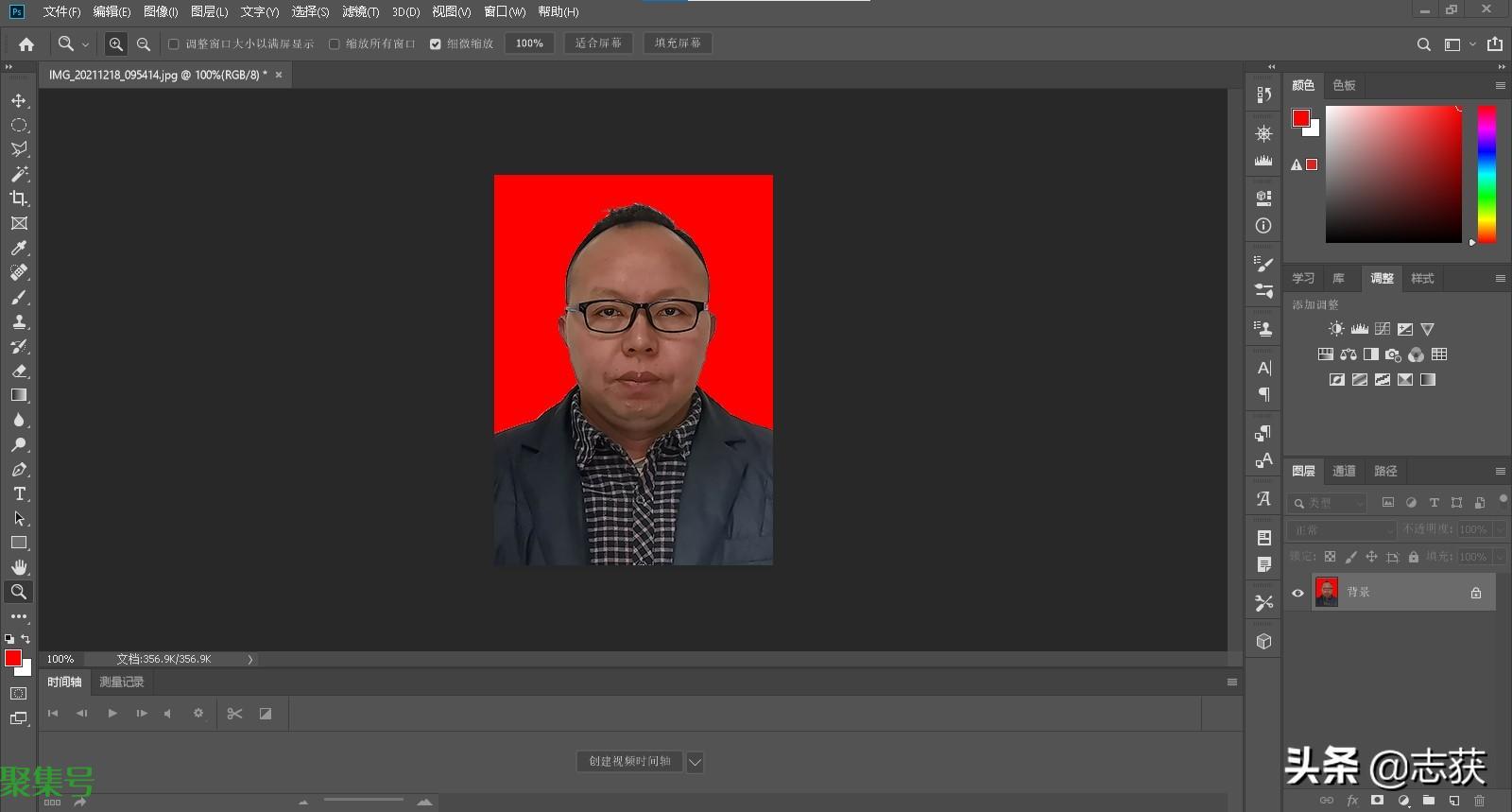Select the Hand tool
Image resolution: width=1512 pixels, height=812 pixels.
(x=19, y=567)
